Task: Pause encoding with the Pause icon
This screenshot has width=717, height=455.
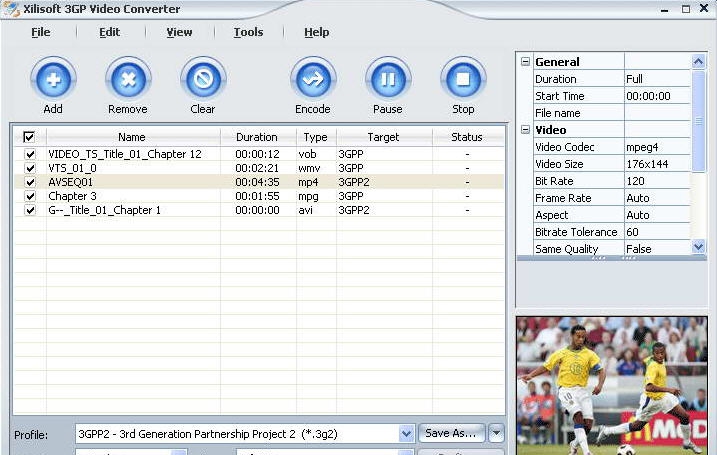Action: pyautogui.click(x=388, y=79)
